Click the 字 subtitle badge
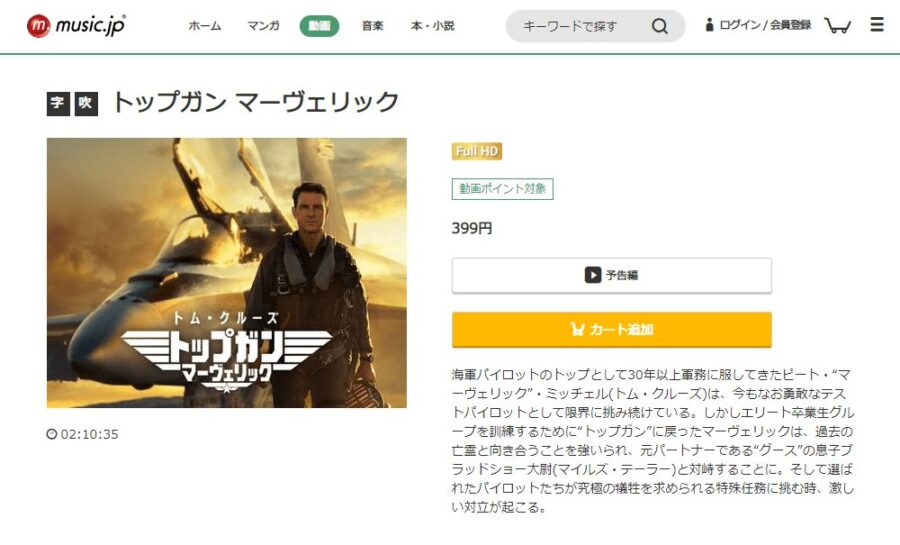900x545 pixels. click(58, 104)
